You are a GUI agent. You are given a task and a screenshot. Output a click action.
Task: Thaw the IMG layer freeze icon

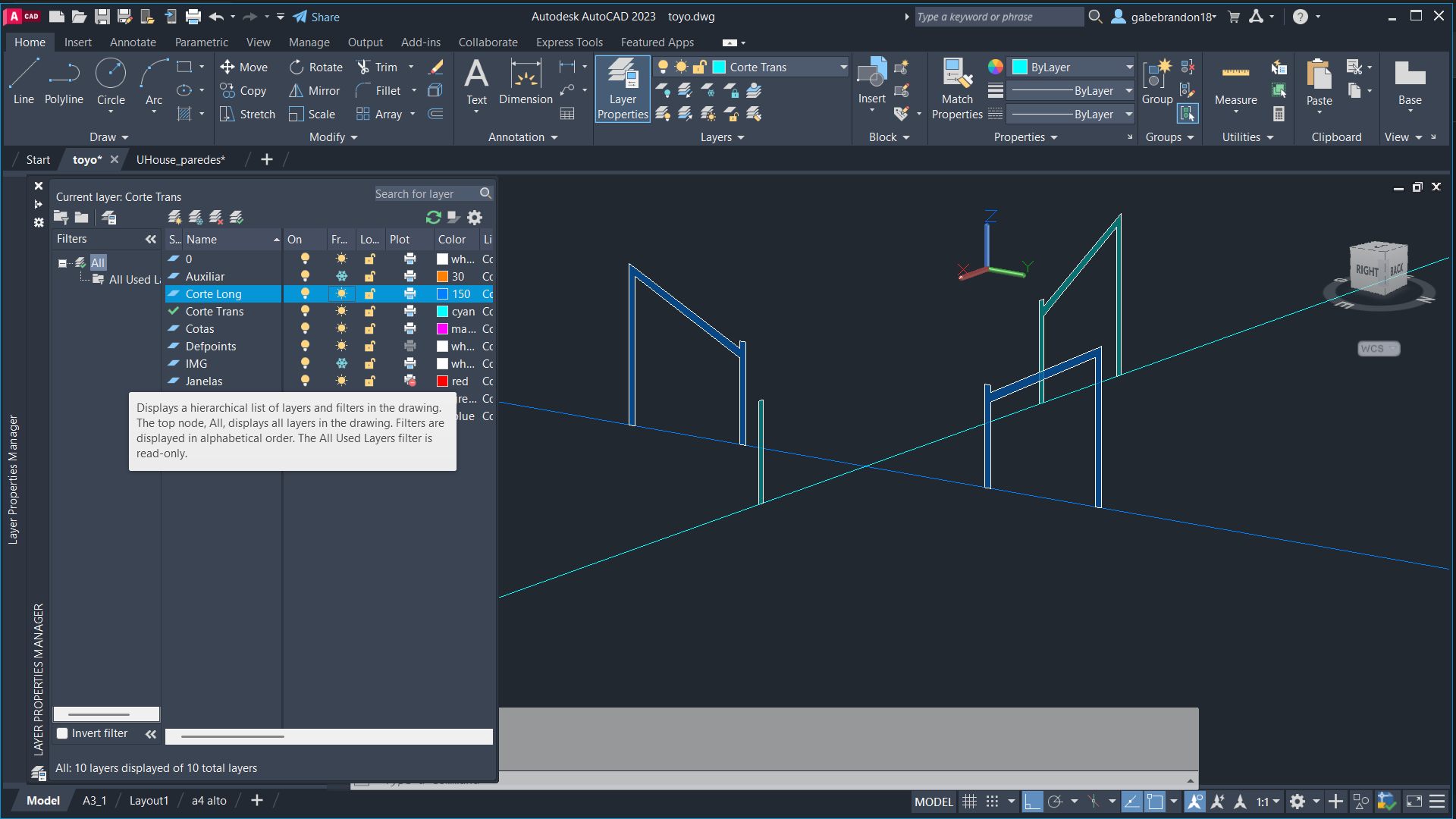(342, 364)
